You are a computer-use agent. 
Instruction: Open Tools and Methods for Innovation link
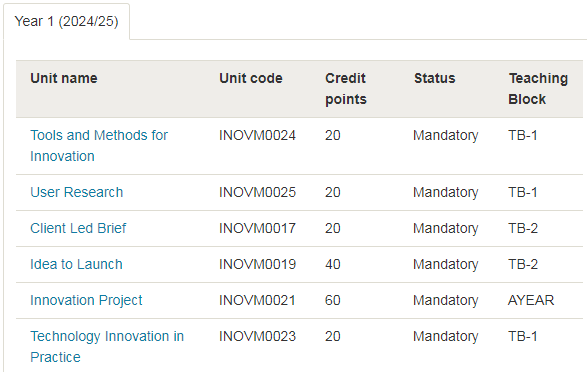[99, 146]
